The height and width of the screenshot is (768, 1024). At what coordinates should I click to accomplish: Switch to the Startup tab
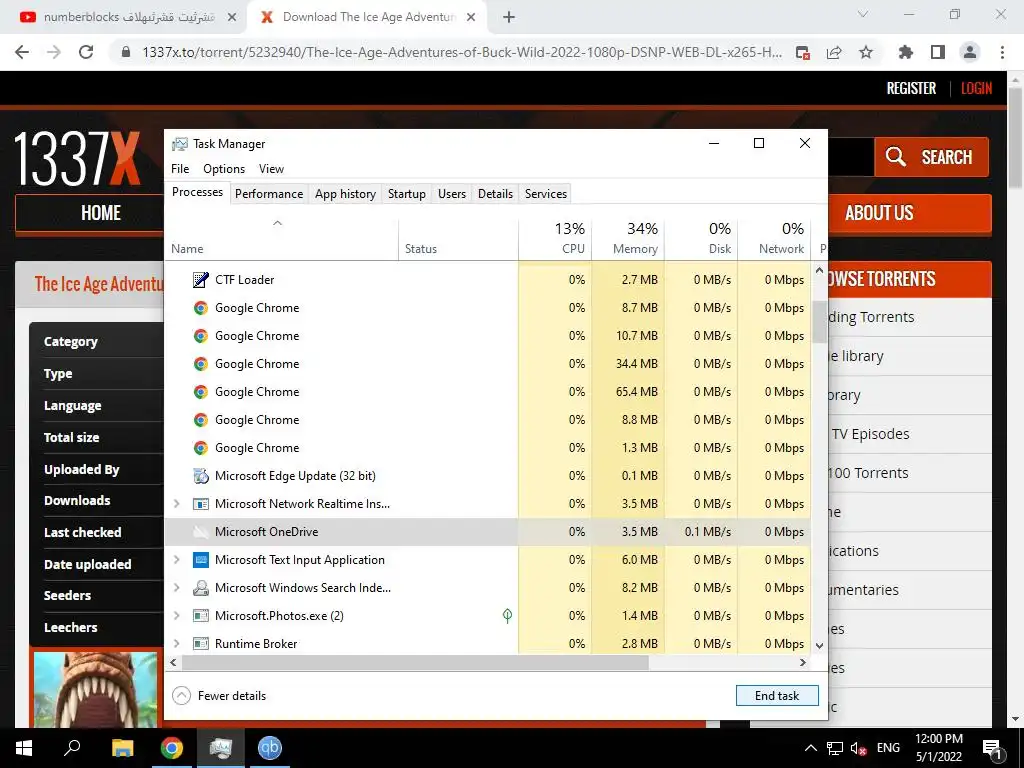(406, 193)
